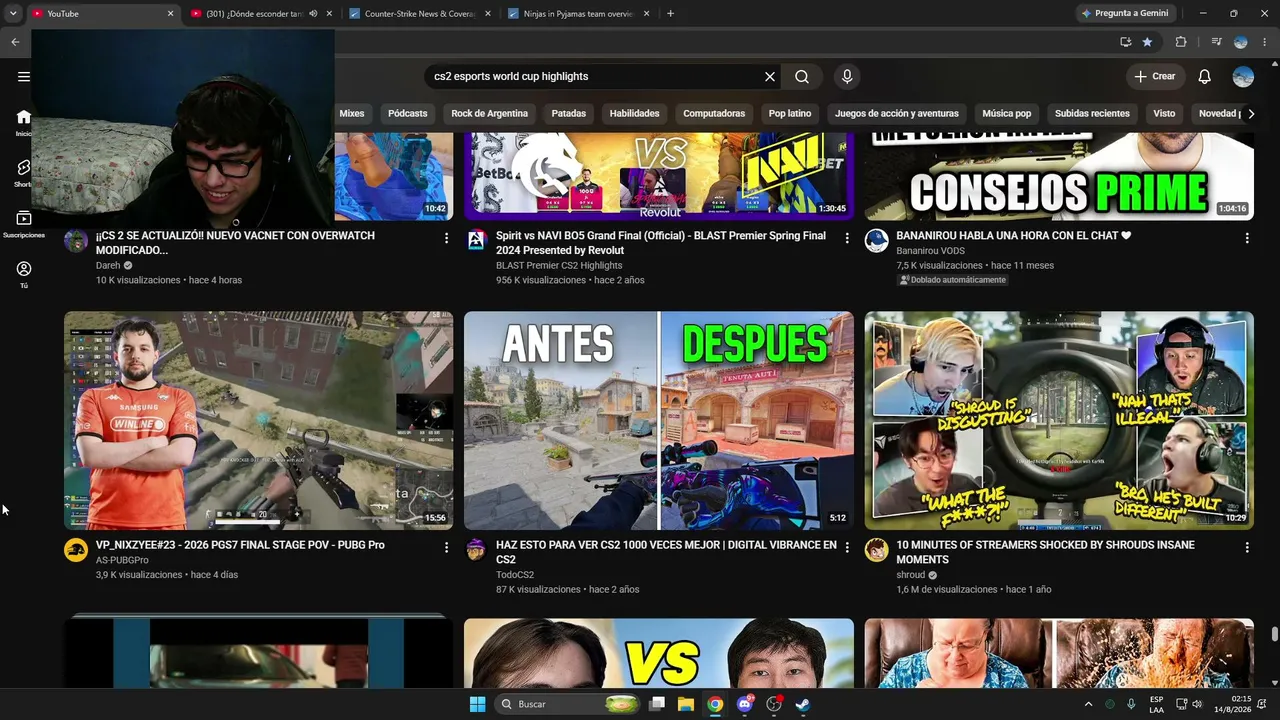
Task: Open the Dareh channel link
Action: click(x=108, y=266)
